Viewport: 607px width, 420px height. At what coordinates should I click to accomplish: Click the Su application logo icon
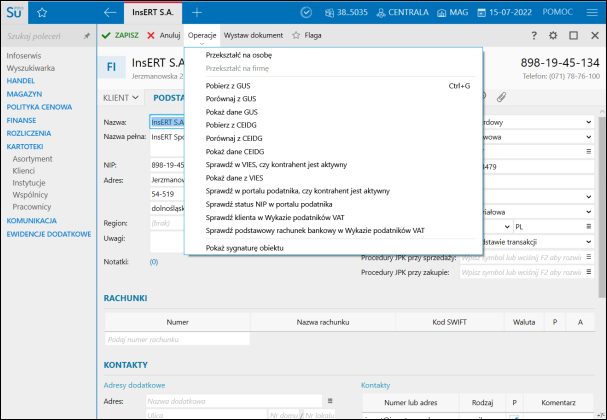pos(14,12)
